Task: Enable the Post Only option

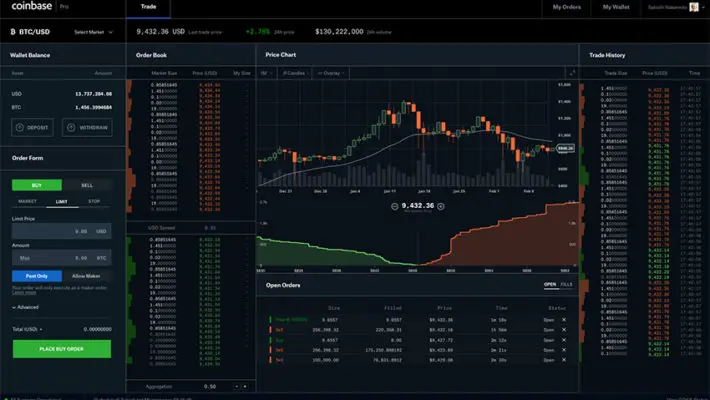Action: click(x=37, y=276)
